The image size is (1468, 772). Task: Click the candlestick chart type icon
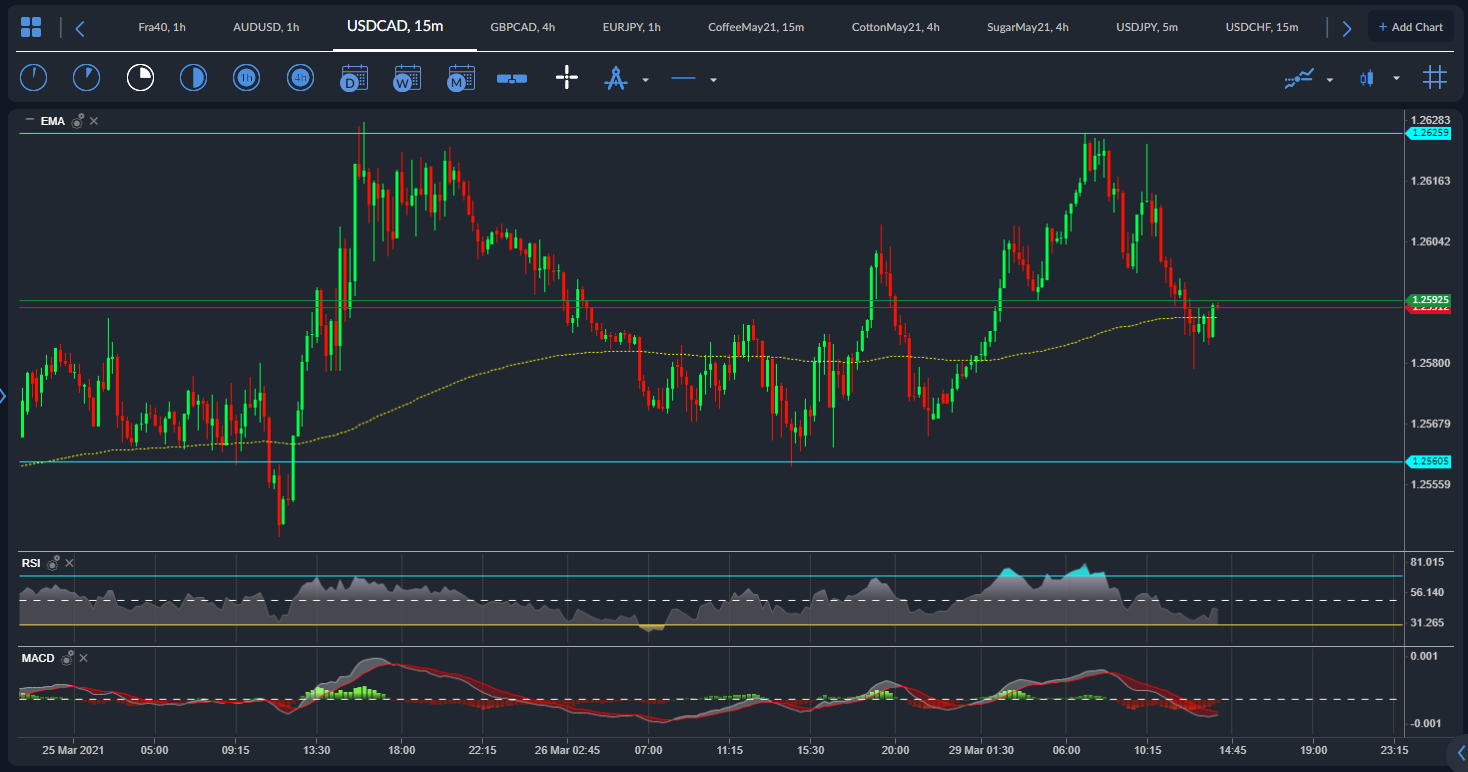pos(1367,78)
